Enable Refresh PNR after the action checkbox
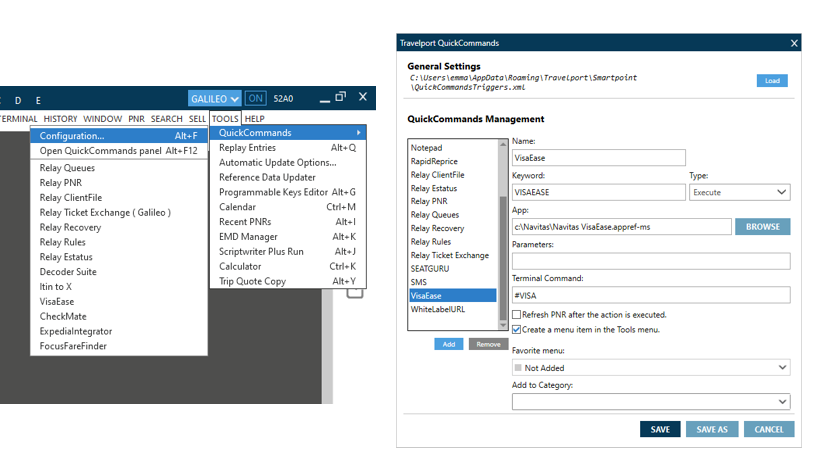This screenshot has width=826, height=471. (x=517, y=315)
